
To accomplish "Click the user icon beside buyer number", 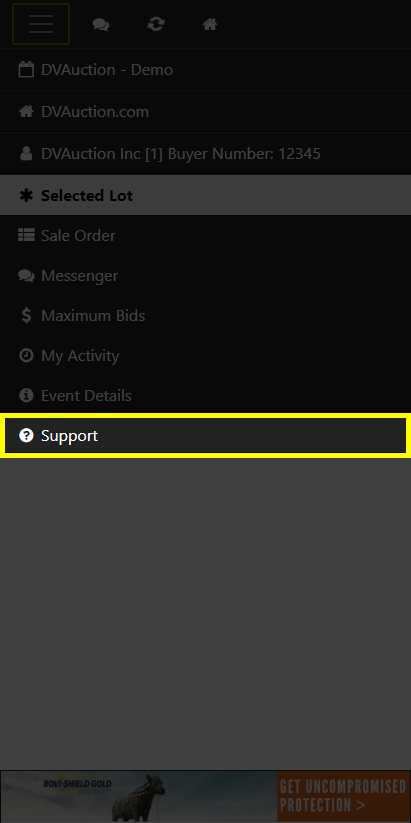I will click(x=26, y=153).
